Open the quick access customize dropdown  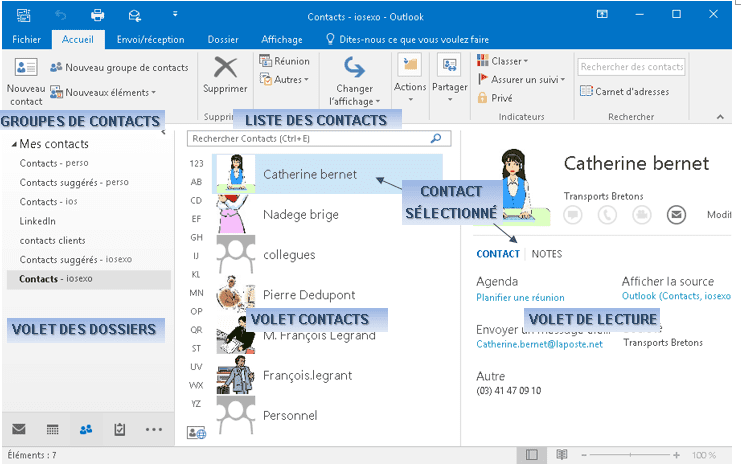click(175, 14)
